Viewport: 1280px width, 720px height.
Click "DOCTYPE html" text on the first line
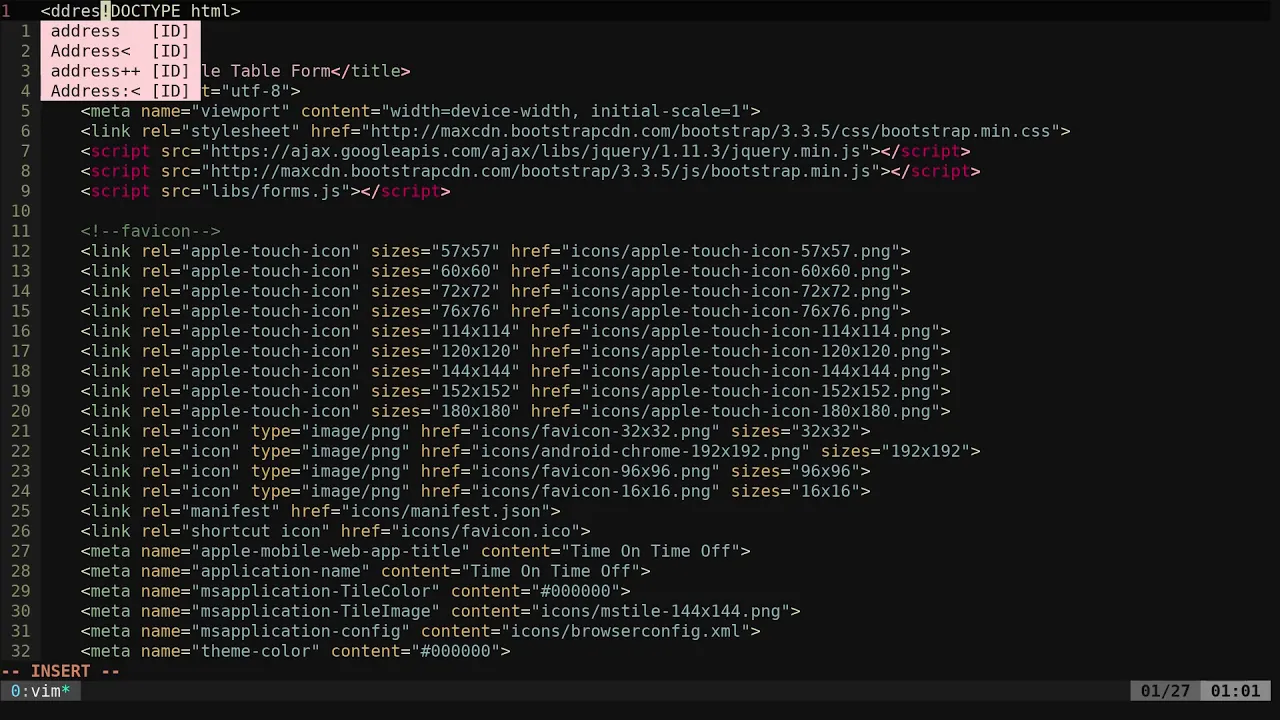pos(170,11)
